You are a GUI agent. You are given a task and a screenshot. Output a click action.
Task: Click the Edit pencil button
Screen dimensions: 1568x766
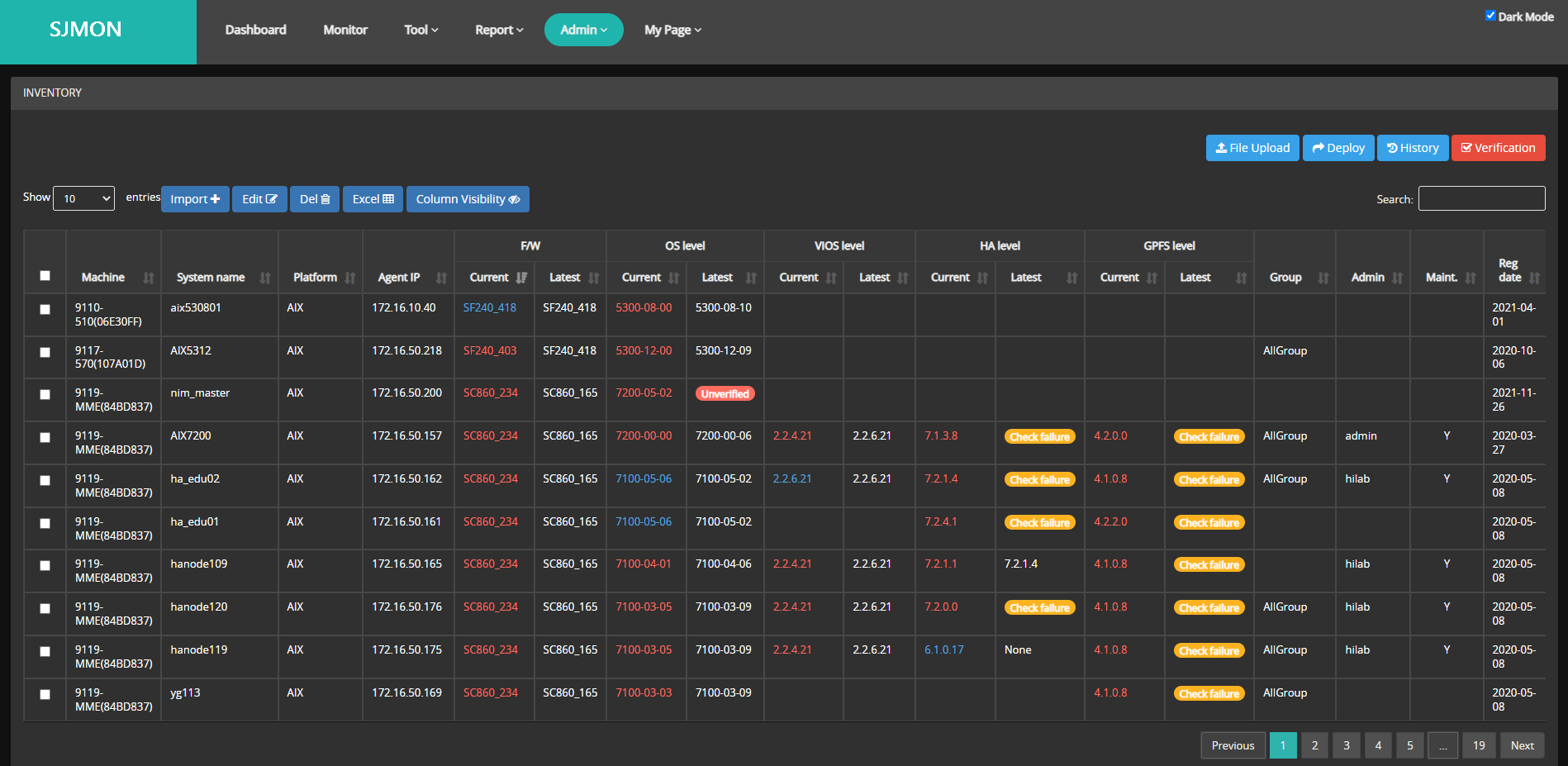click(259, 199)
